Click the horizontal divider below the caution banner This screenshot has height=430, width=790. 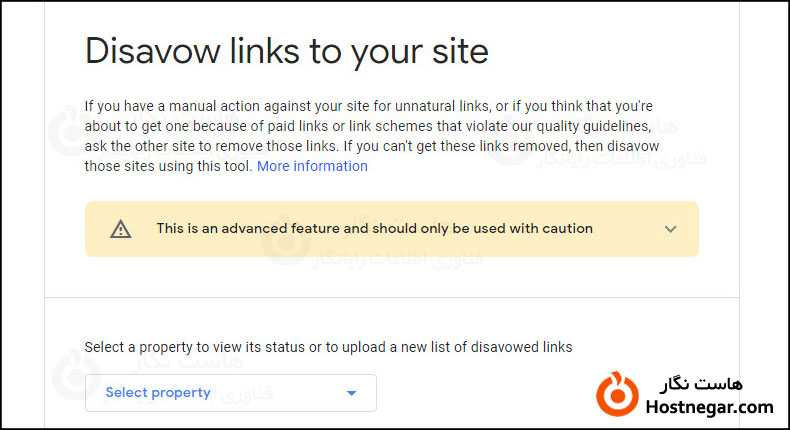tap(392, 297)
